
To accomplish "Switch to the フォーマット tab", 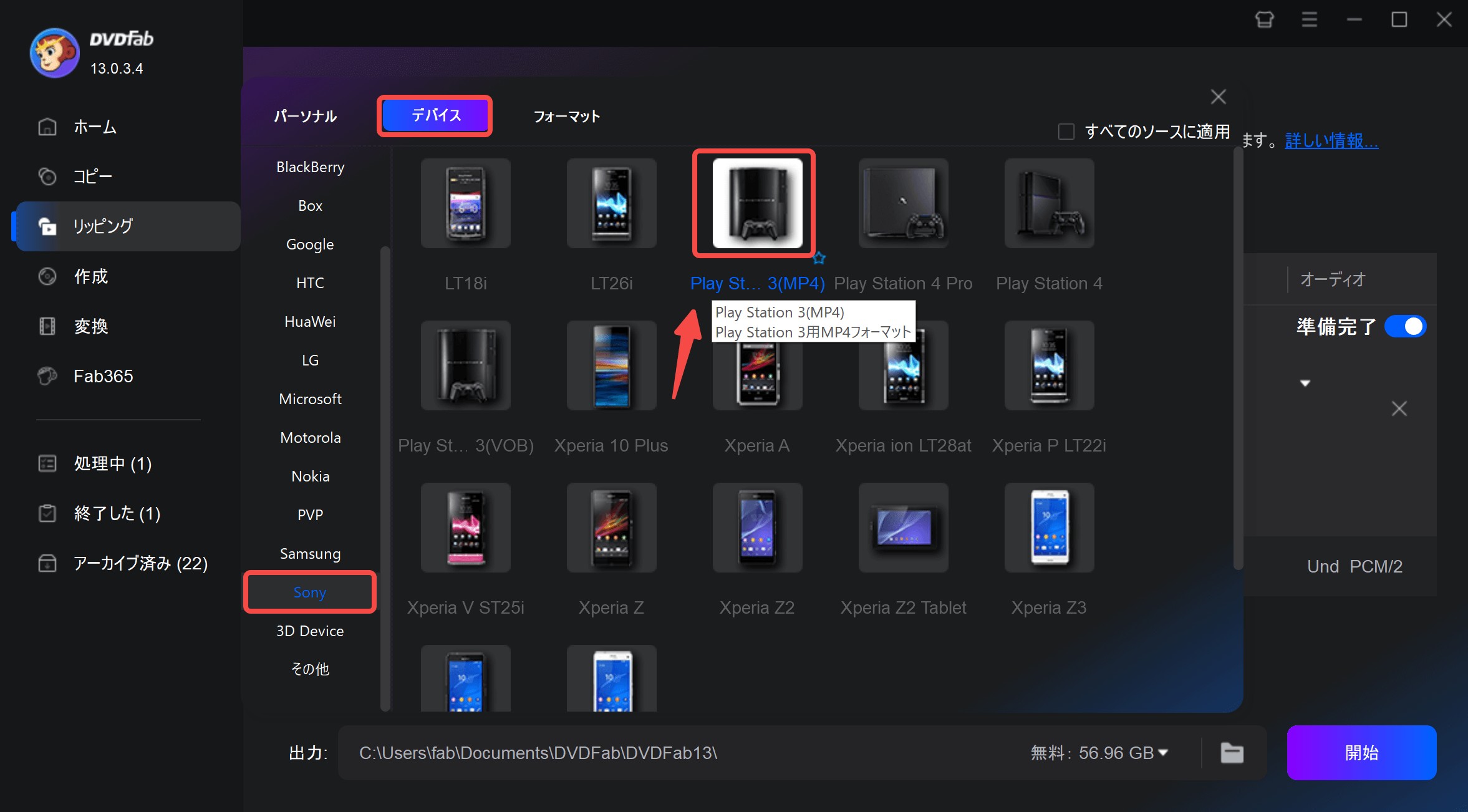I will tap(566, 116).
